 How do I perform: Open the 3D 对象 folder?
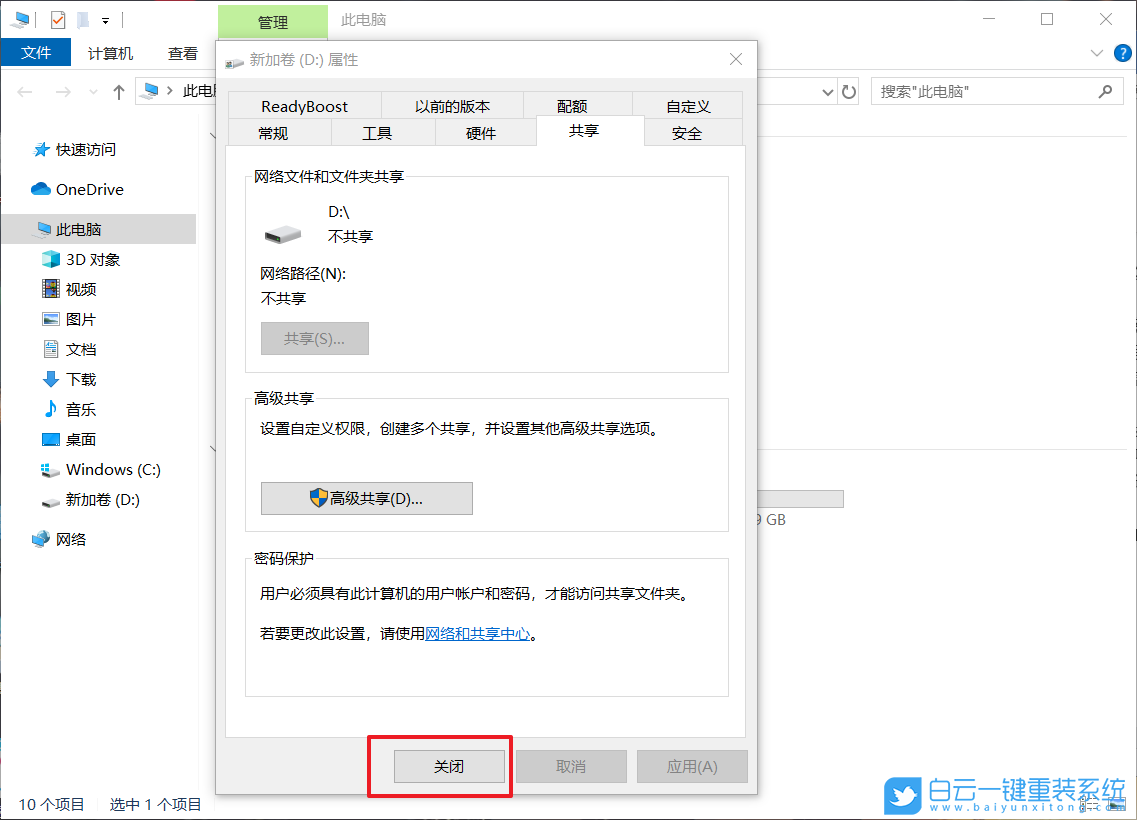pos(87,259)
